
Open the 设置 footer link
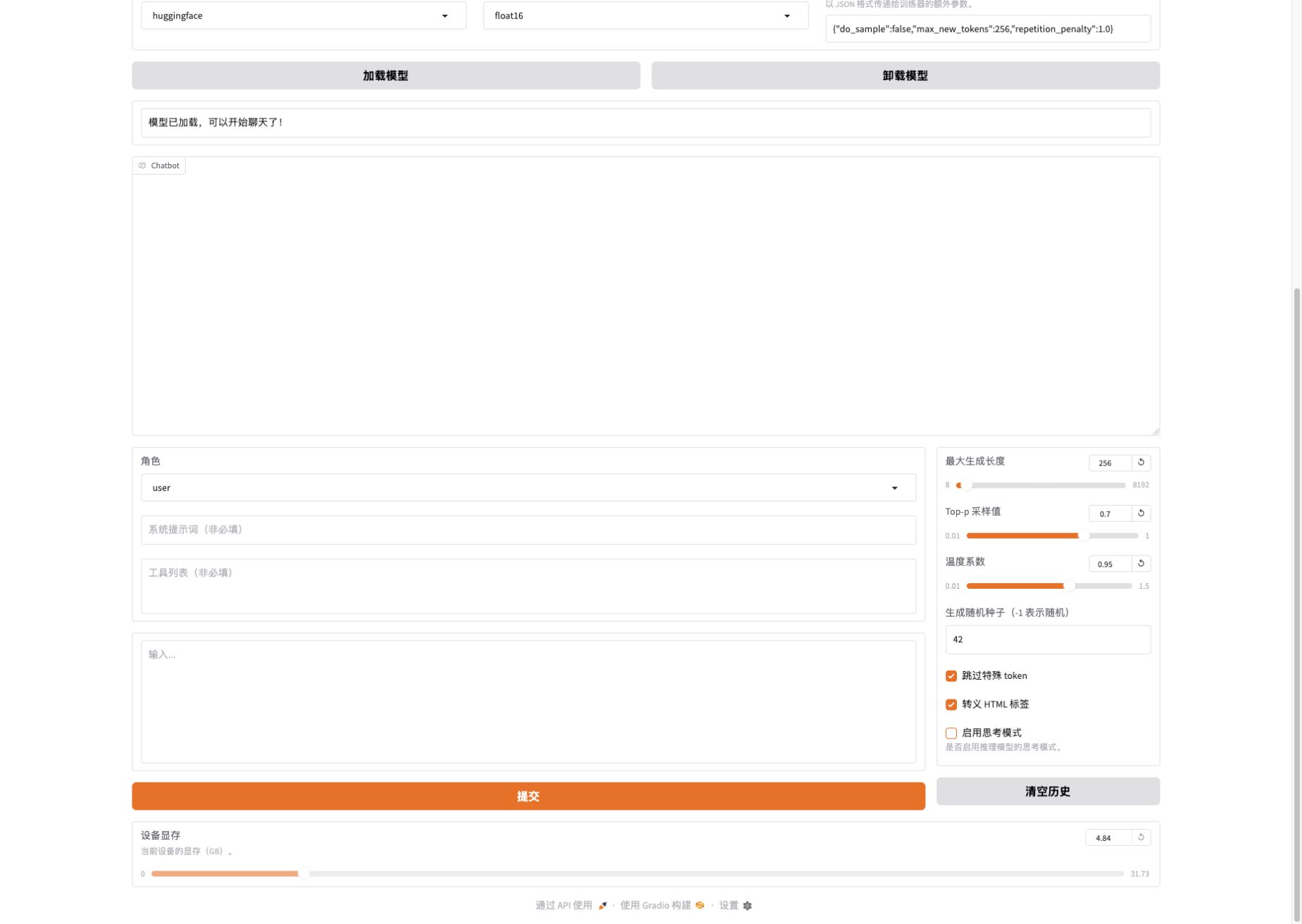[735, 906]
